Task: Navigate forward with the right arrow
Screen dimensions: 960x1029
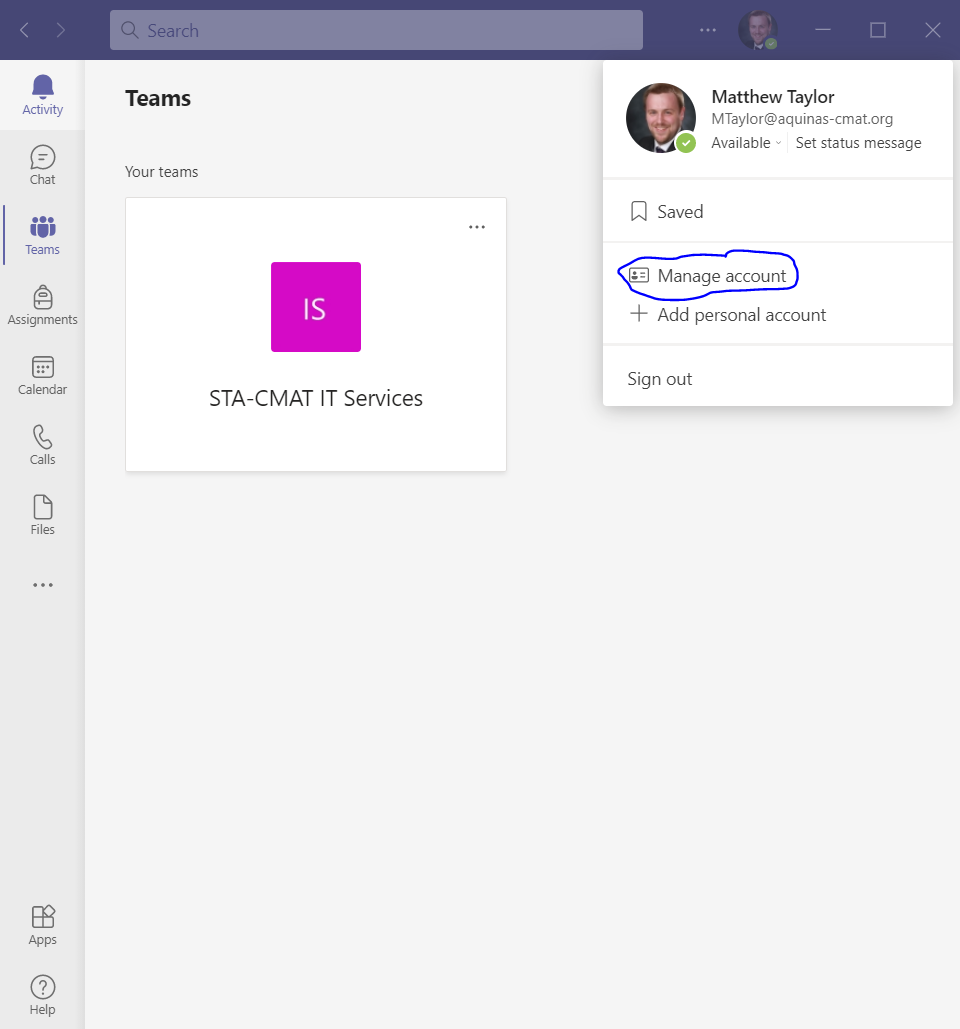Action: (61, 30)
